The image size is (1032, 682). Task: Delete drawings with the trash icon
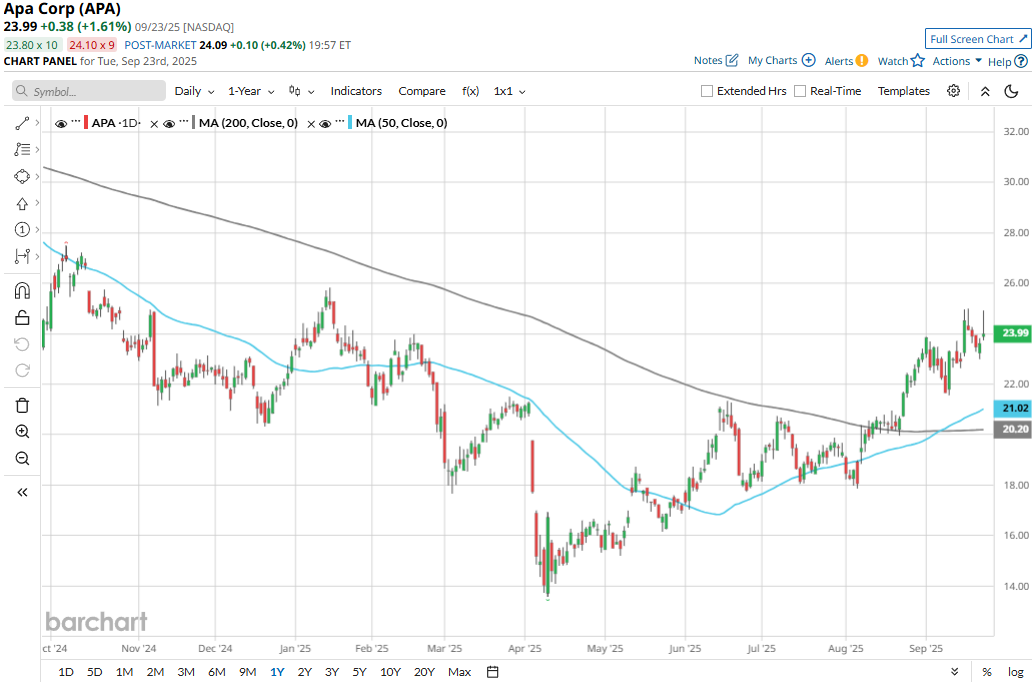coord(22,405)
